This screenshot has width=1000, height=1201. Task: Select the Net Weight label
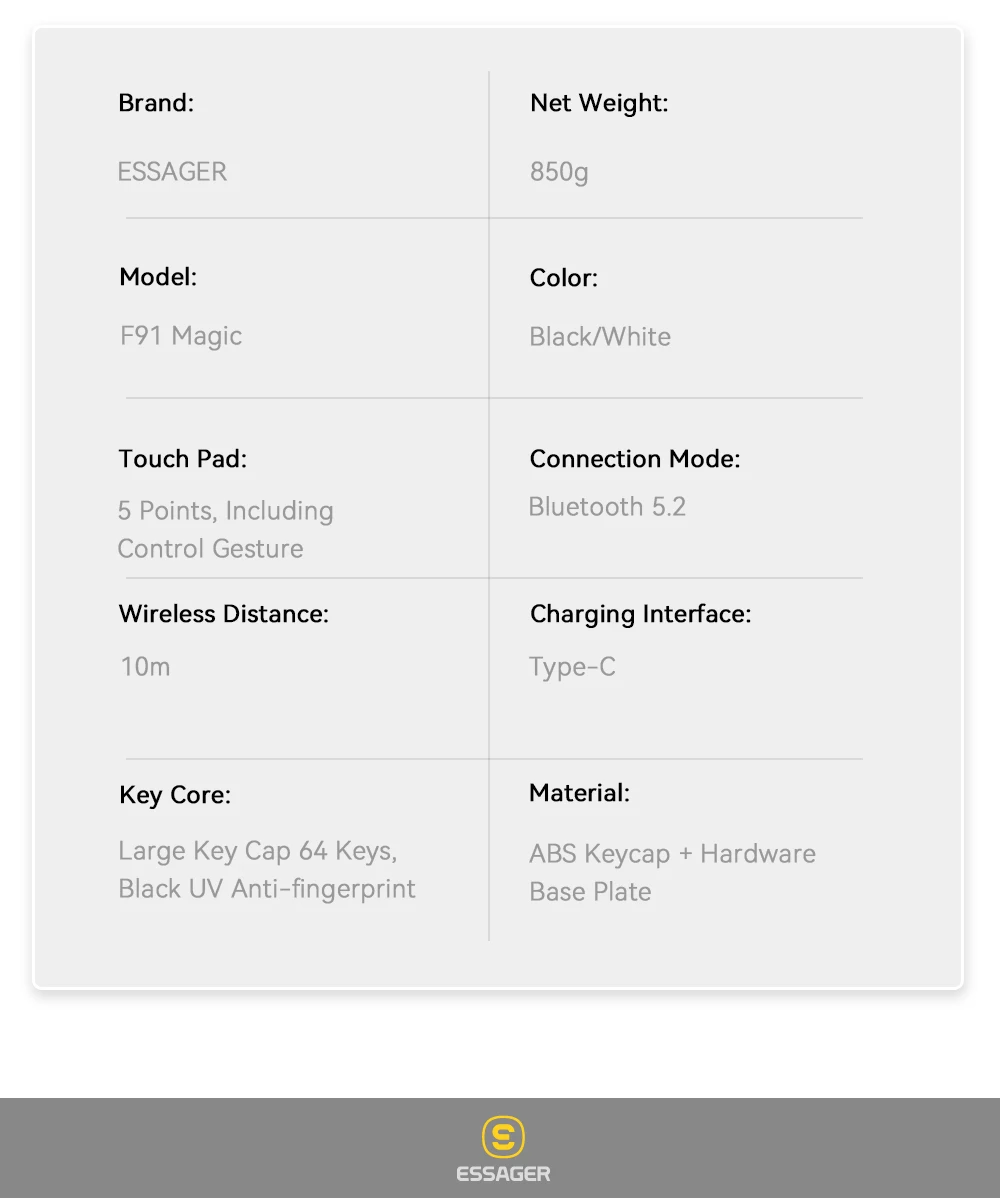pos(599,103)
